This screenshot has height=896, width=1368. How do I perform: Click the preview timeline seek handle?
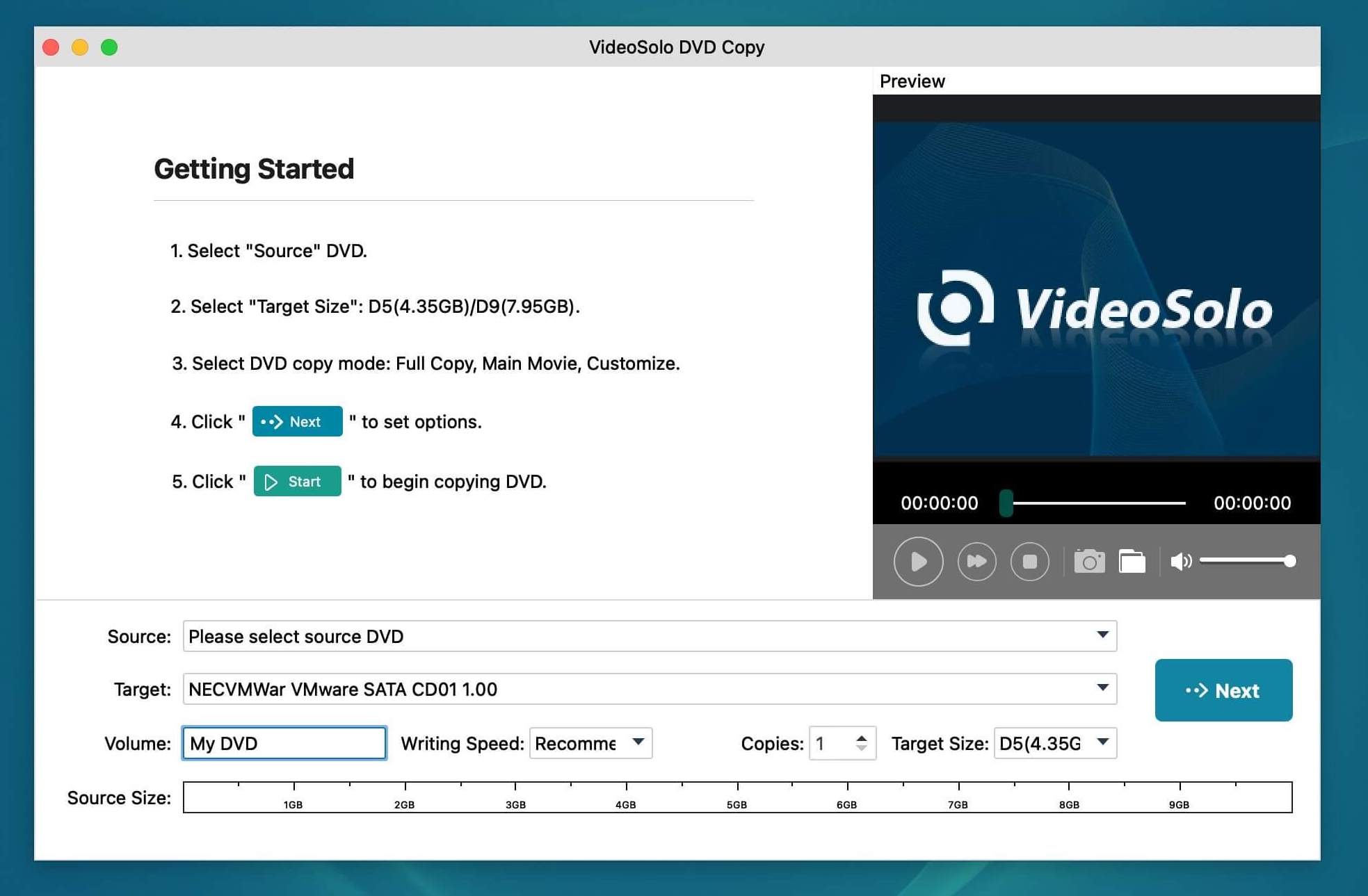[x=1006, y=503]
